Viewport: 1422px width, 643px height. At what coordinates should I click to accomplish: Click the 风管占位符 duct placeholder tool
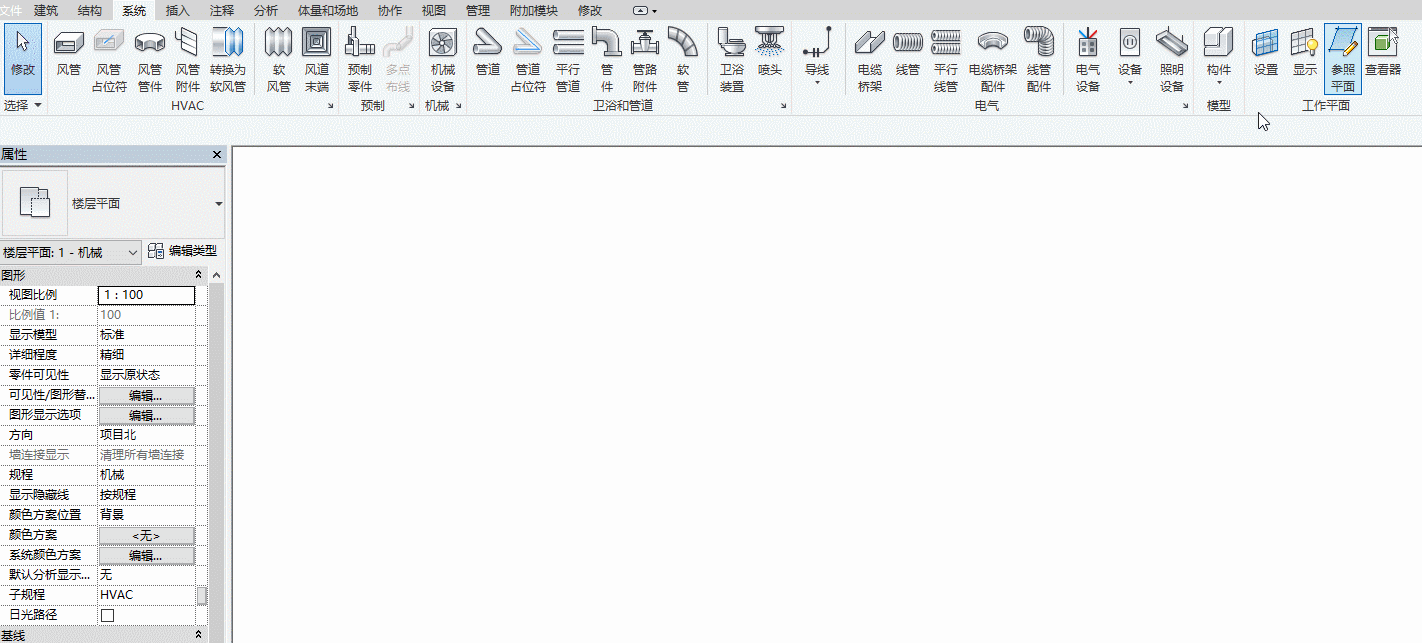click(x=109, y=58)
